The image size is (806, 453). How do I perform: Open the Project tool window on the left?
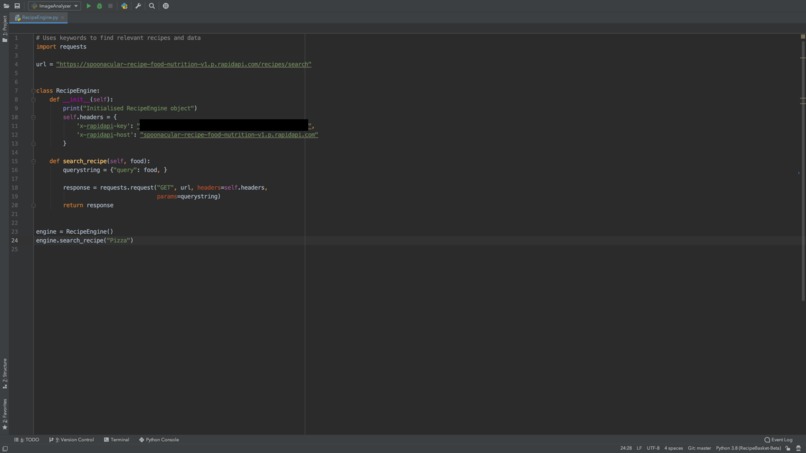click(x=5, y=29)
